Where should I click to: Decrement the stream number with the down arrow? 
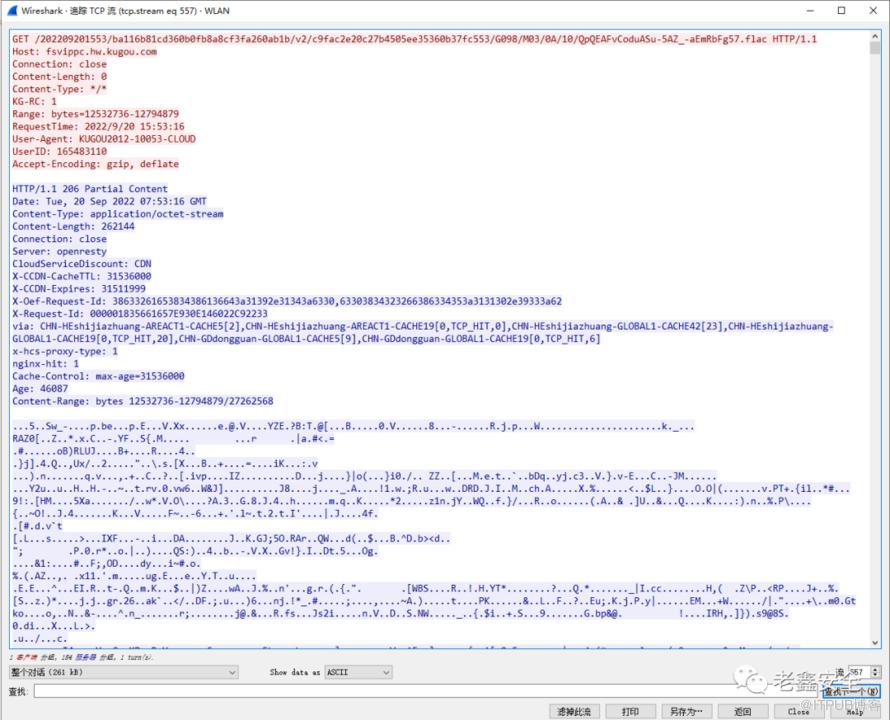pyautogui.click(x=875, y=675)
